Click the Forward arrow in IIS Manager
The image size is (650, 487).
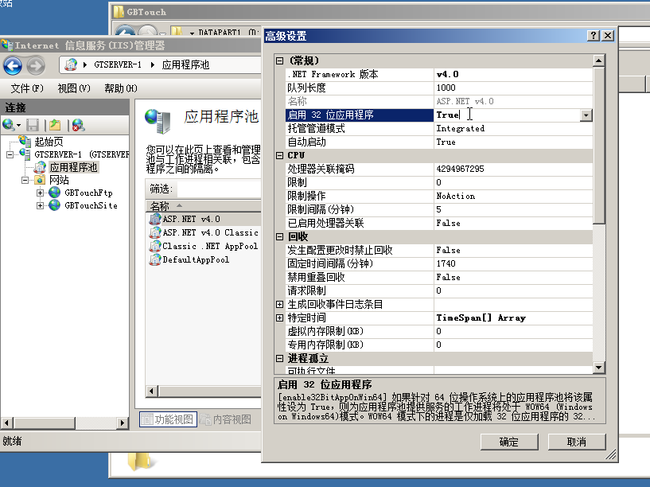[x=36, y=65]
